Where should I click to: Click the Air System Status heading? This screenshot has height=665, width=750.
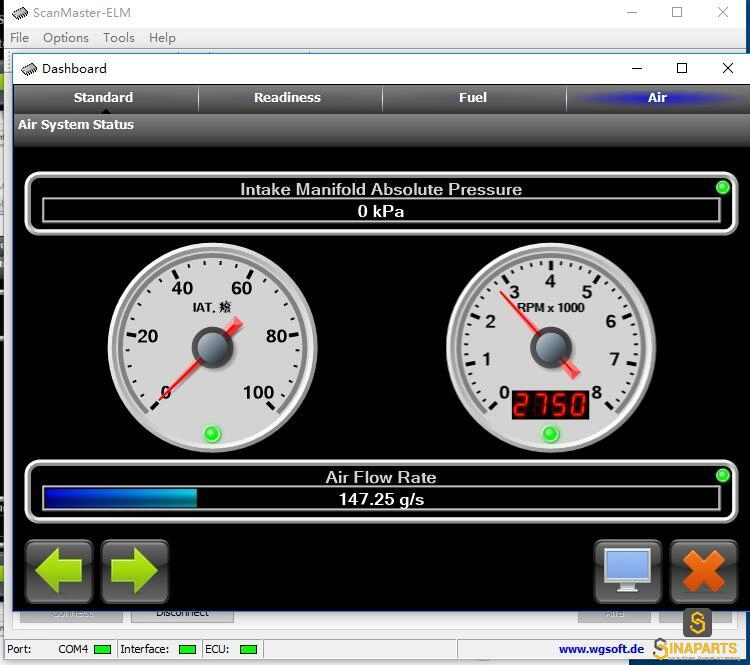point(76,125)
